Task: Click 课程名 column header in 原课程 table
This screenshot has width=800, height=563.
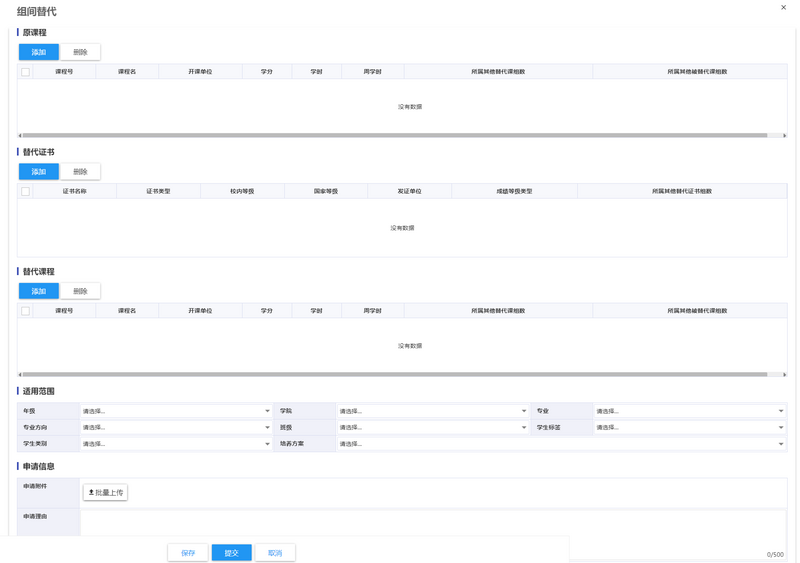Action: click(127, 72)
